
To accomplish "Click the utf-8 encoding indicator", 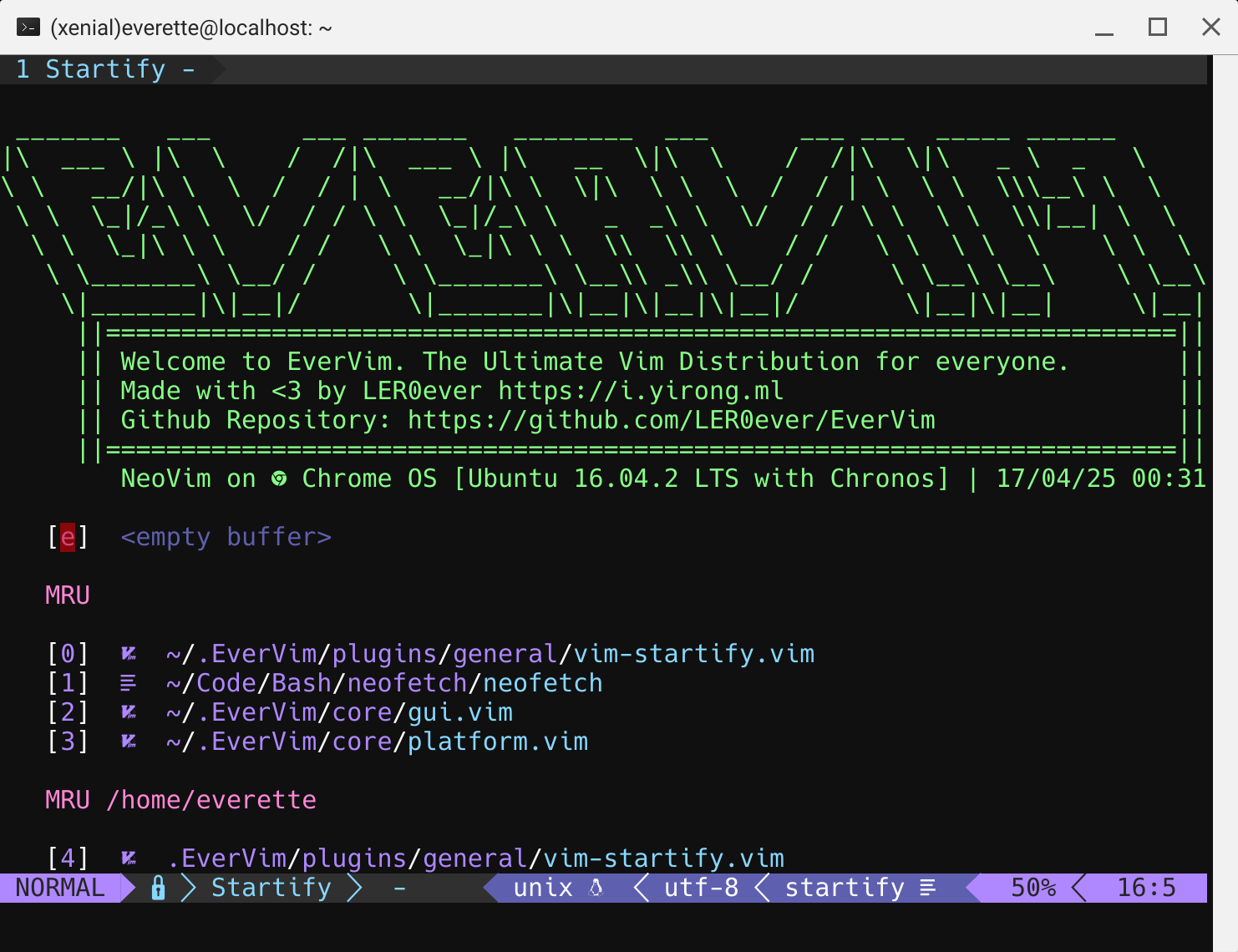I will [702, 888].
